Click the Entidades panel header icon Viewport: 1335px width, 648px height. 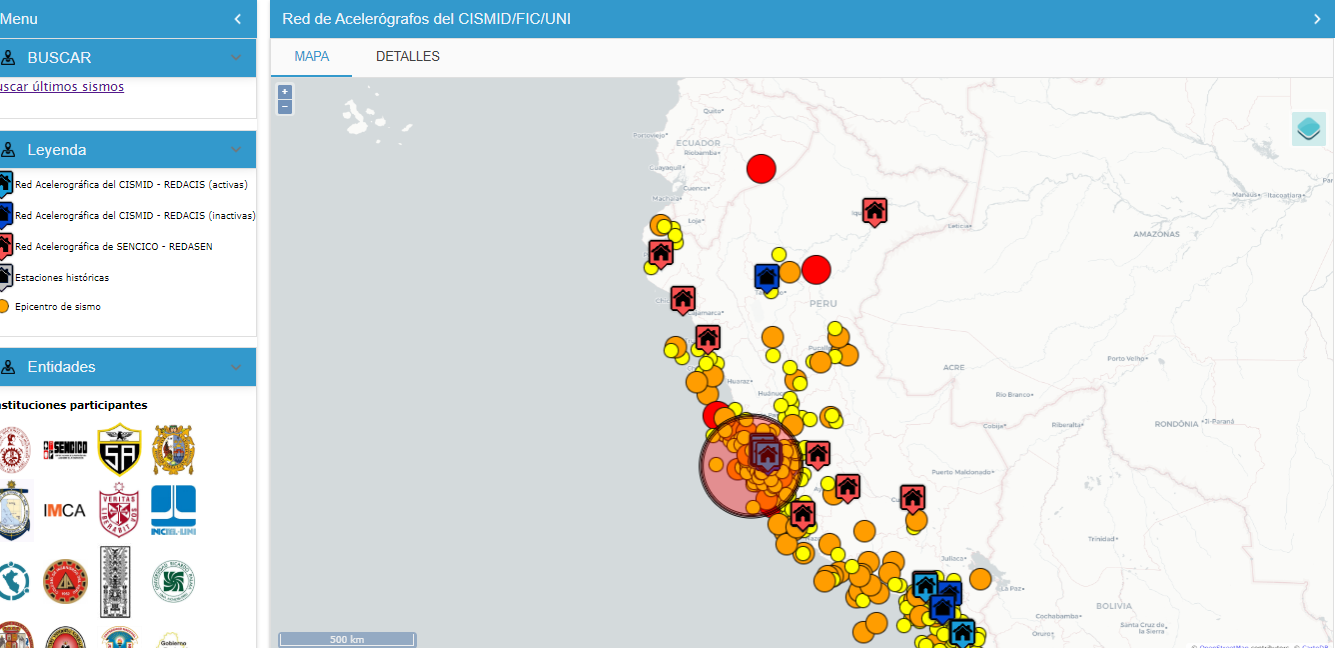click(x=8, y=367)
